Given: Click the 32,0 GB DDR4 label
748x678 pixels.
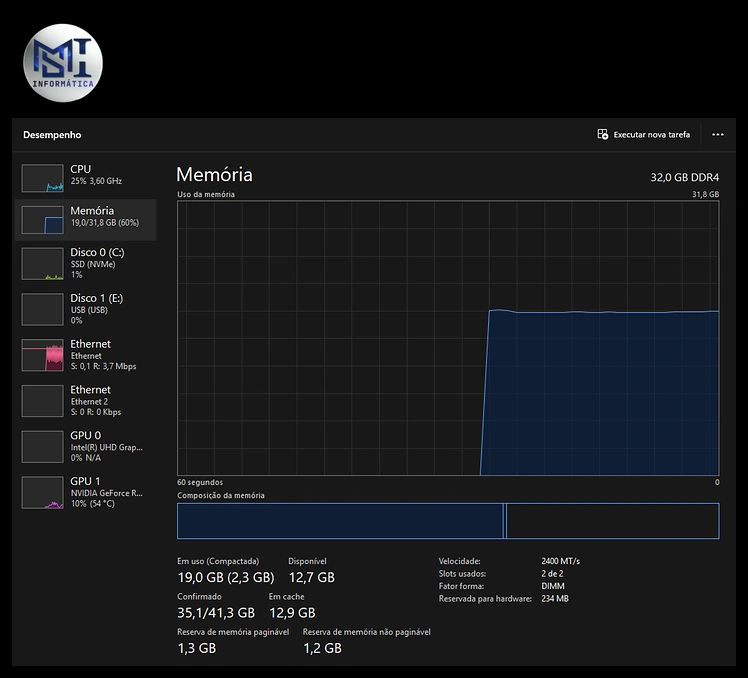Looking at the screenshot, I should coord(685,177).
